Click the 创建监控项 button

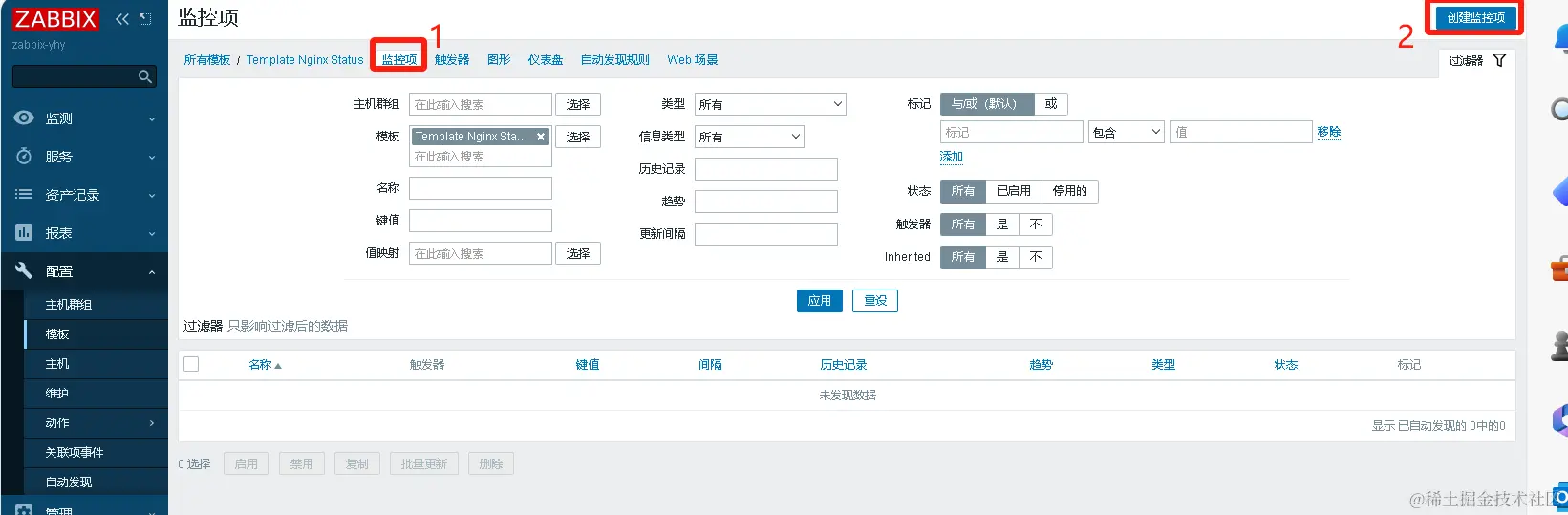(x=1475, y=18)
